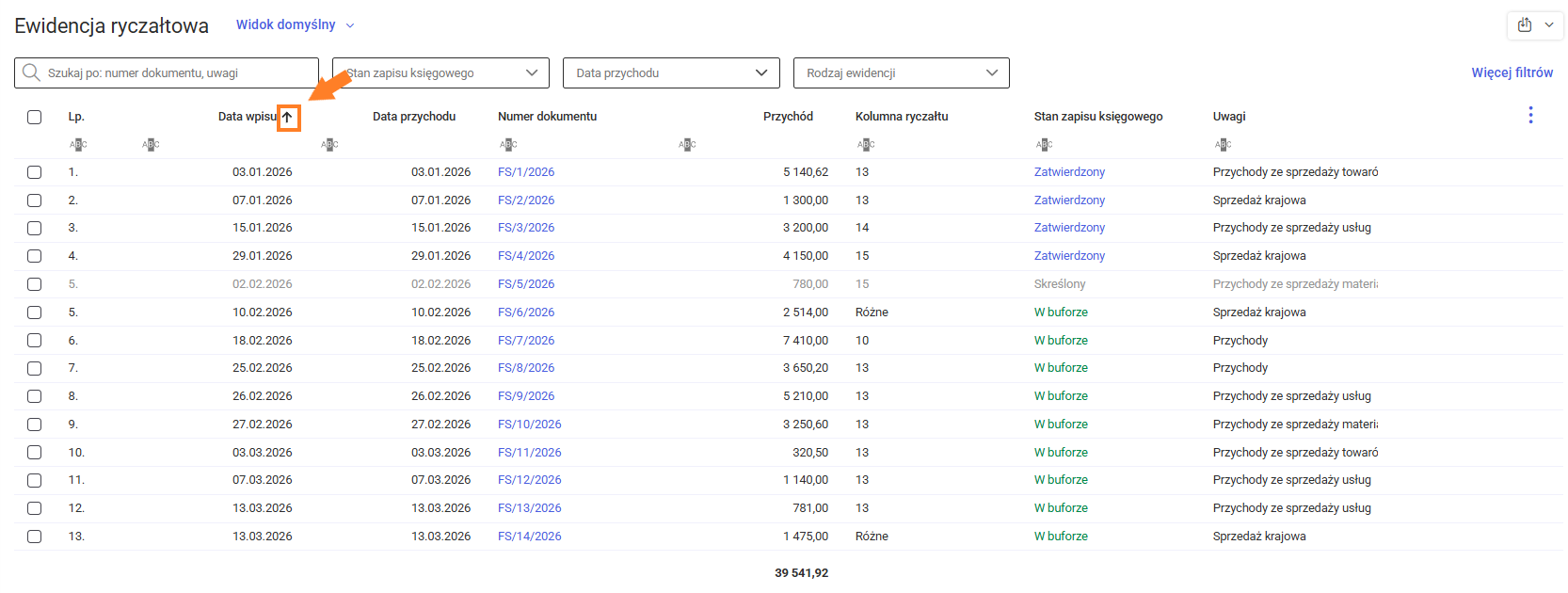Open document link FS/3/2026
1568x593 pixels.
click(526, 228)
